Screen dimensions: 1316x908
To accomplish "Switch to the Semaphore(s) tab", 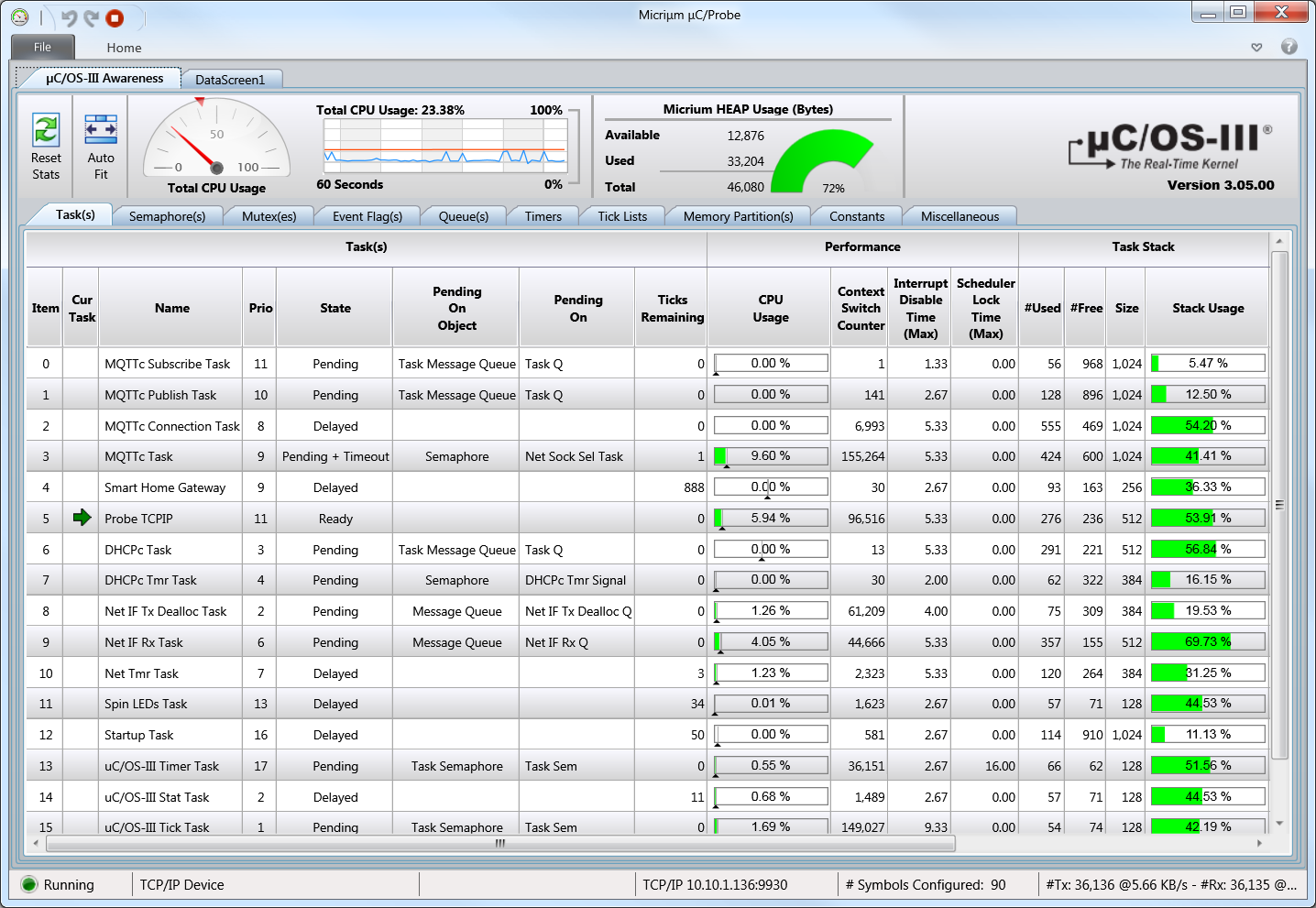I will (167, 216).
